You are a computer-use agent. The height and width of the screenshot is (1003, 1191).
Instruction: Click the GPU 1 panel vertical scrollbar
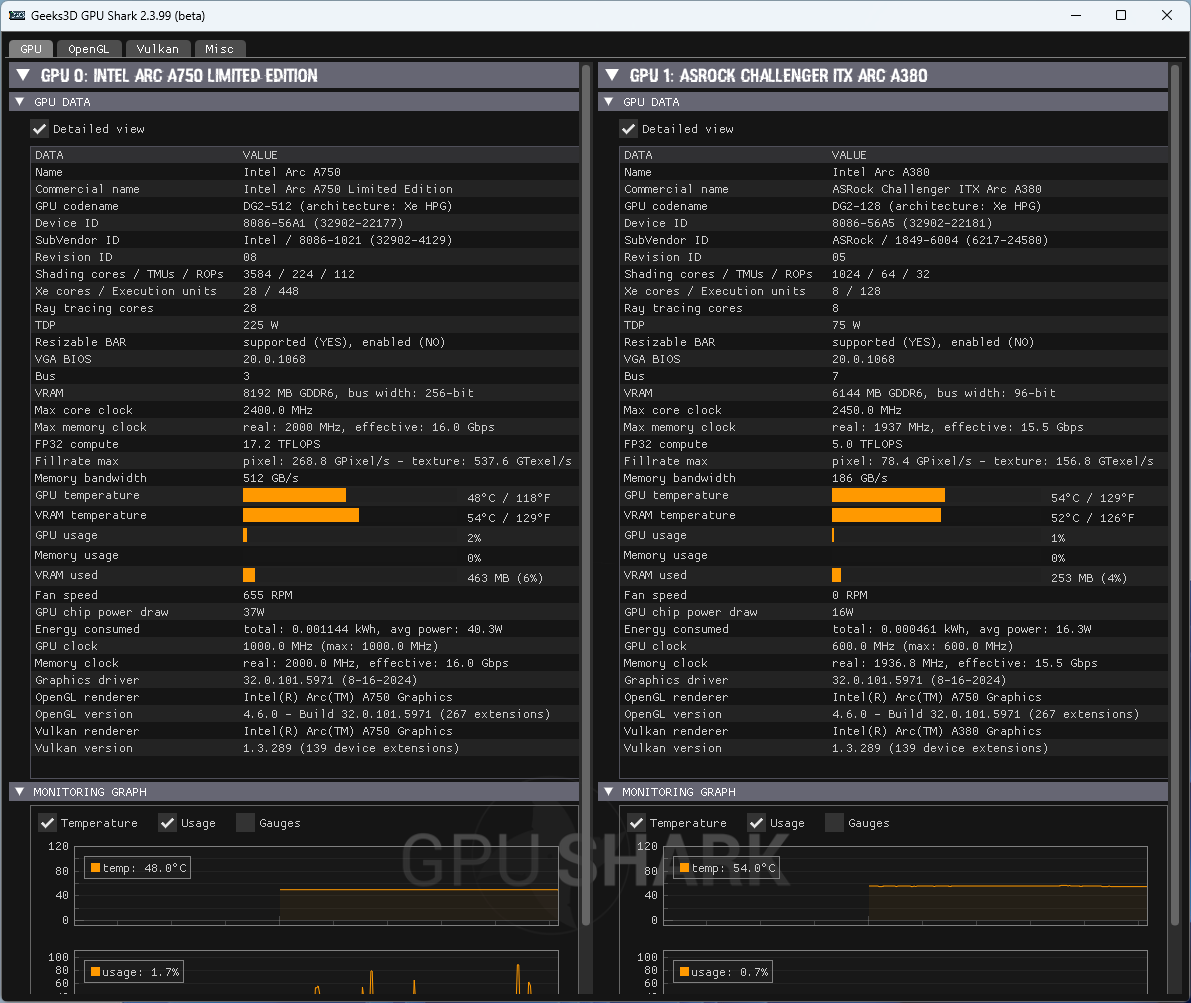[1175, 495]
